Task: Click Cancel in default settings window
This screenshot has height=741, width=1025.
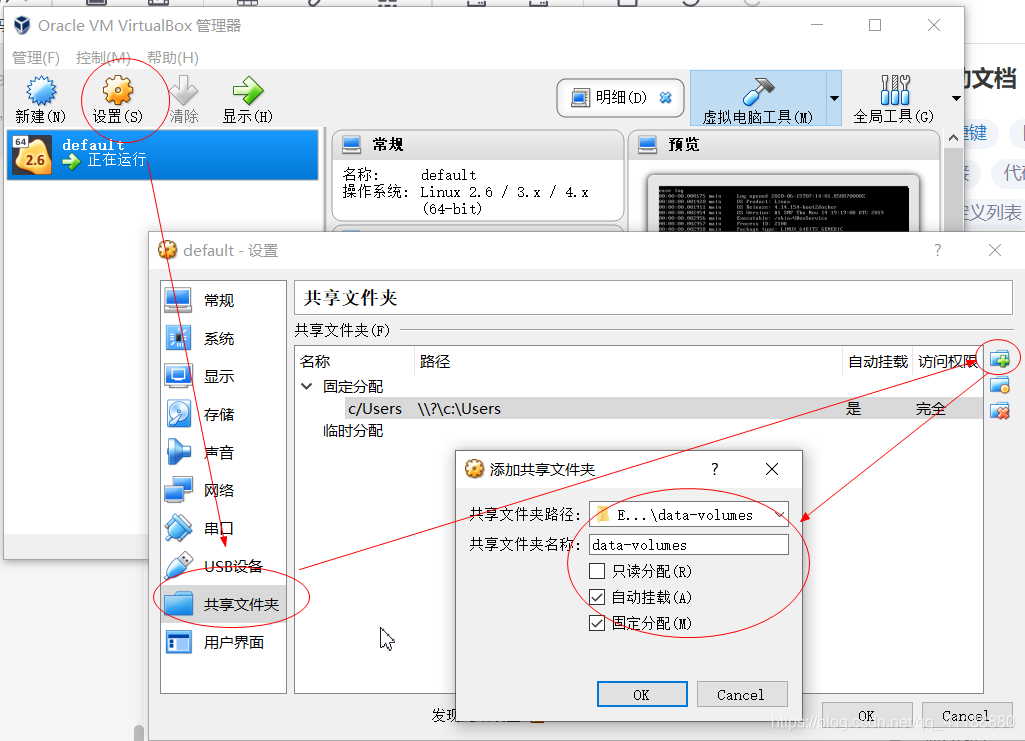Action: (x=966, y=716)
